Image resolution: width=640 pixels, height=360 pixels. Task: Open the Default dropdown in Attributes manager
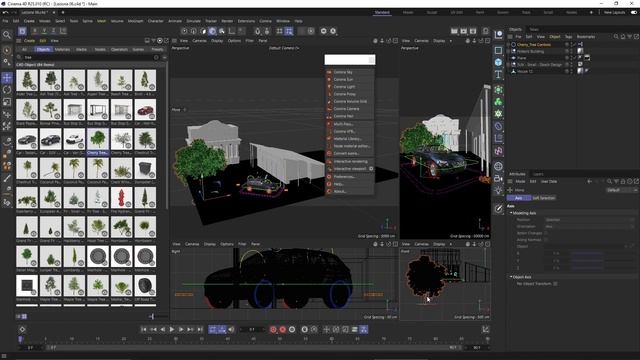(621, 190)
